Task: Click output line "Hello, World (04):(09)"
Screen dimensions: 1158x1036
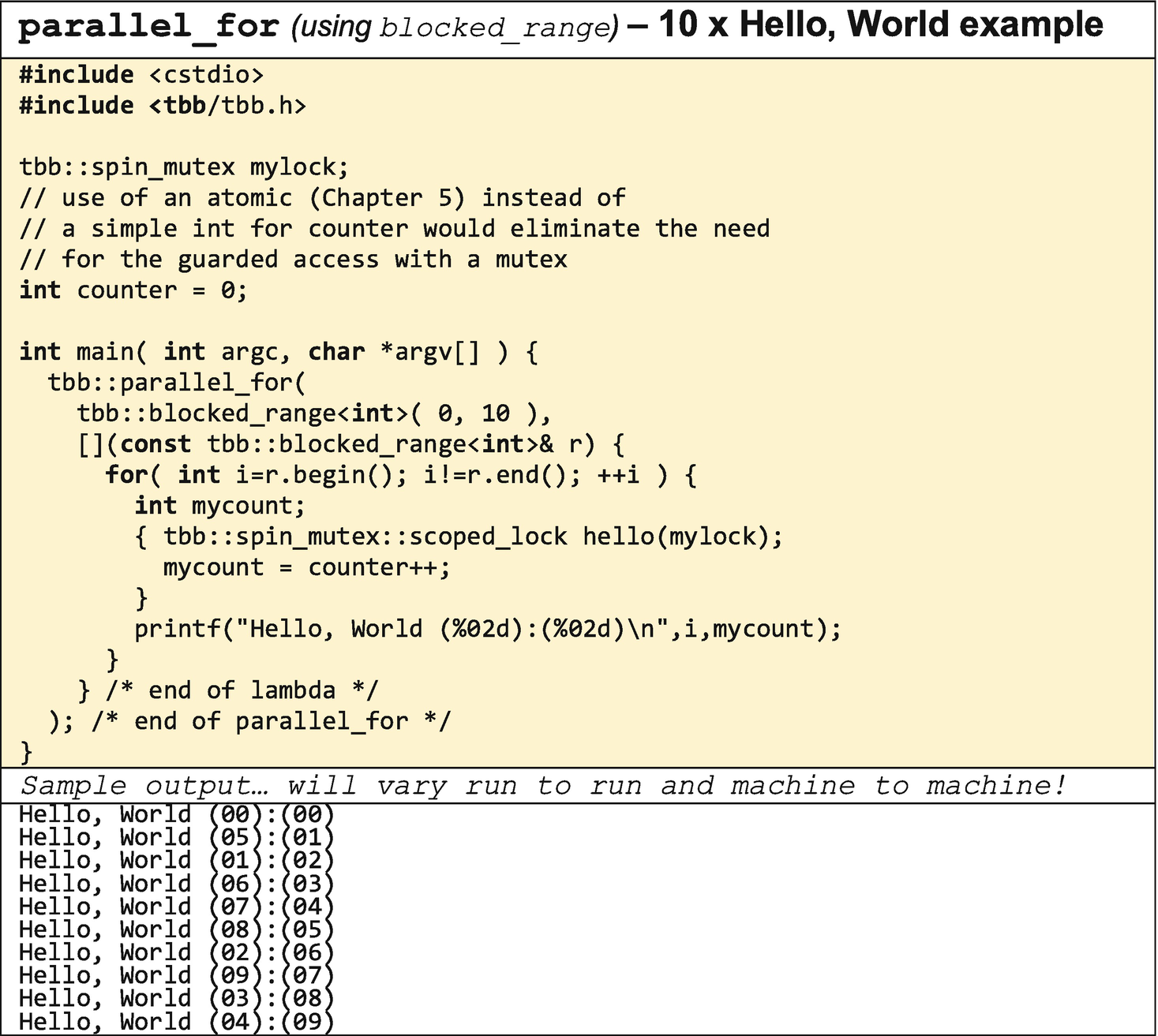Action: coord(176,1021)
